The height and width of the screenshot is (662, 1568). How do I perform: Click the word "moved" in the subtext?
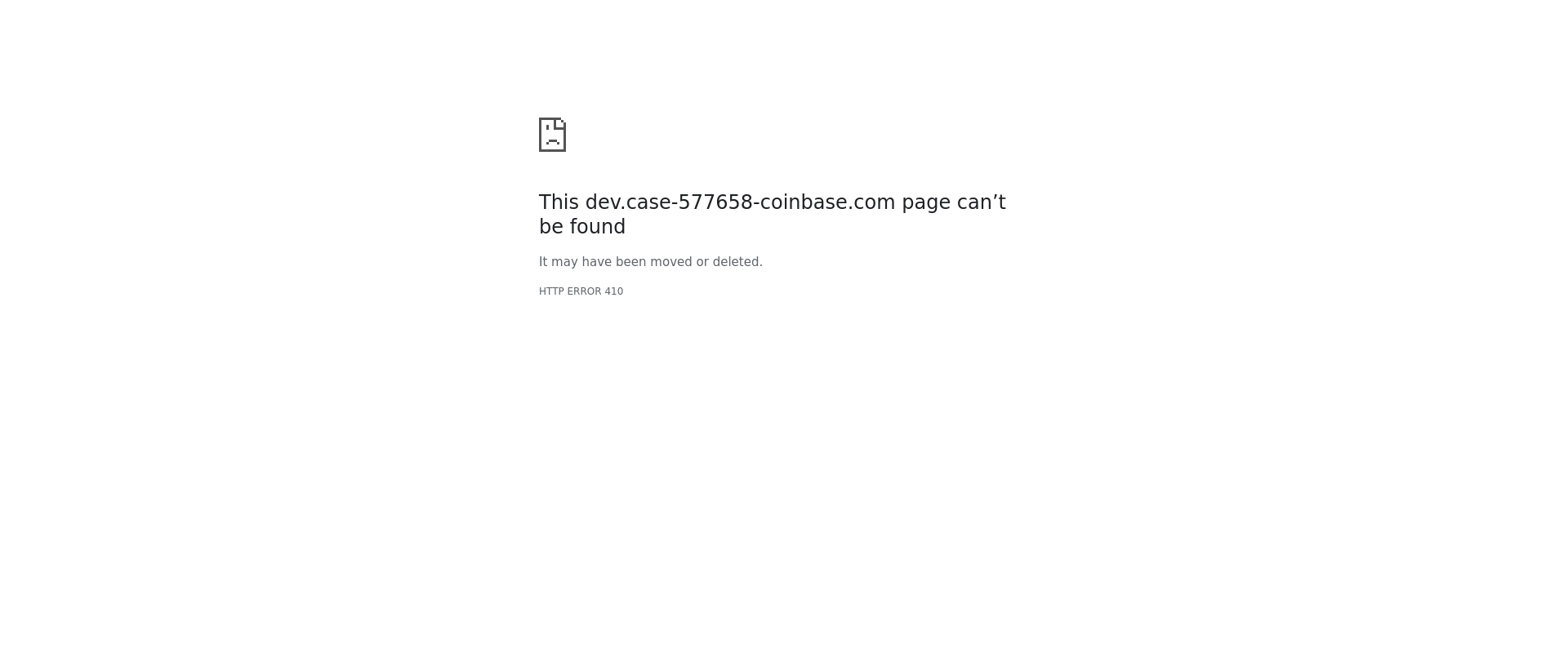pyautogui.click(x=670, y=262)
